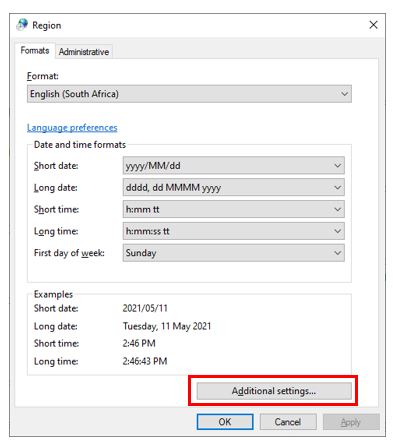The width and height of the screenshot is (393, 445).
Task: Select the Formats tab
Action: click(x=35, y=51)
